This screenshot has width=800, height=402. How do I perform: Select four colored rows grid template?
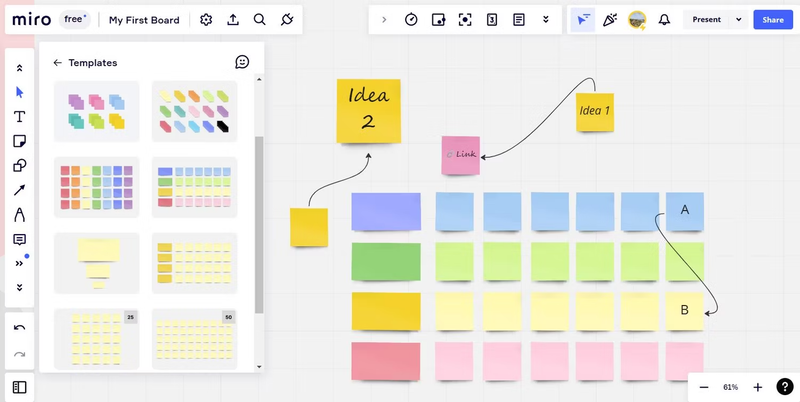pyautogui.click(x=194, y=187)
